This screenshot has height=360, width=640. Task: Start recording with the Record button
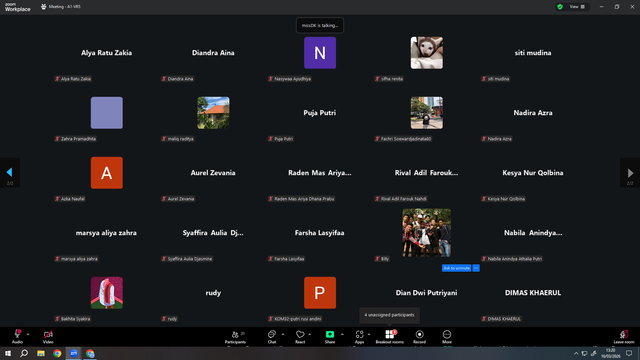click(x=419, y=337)
